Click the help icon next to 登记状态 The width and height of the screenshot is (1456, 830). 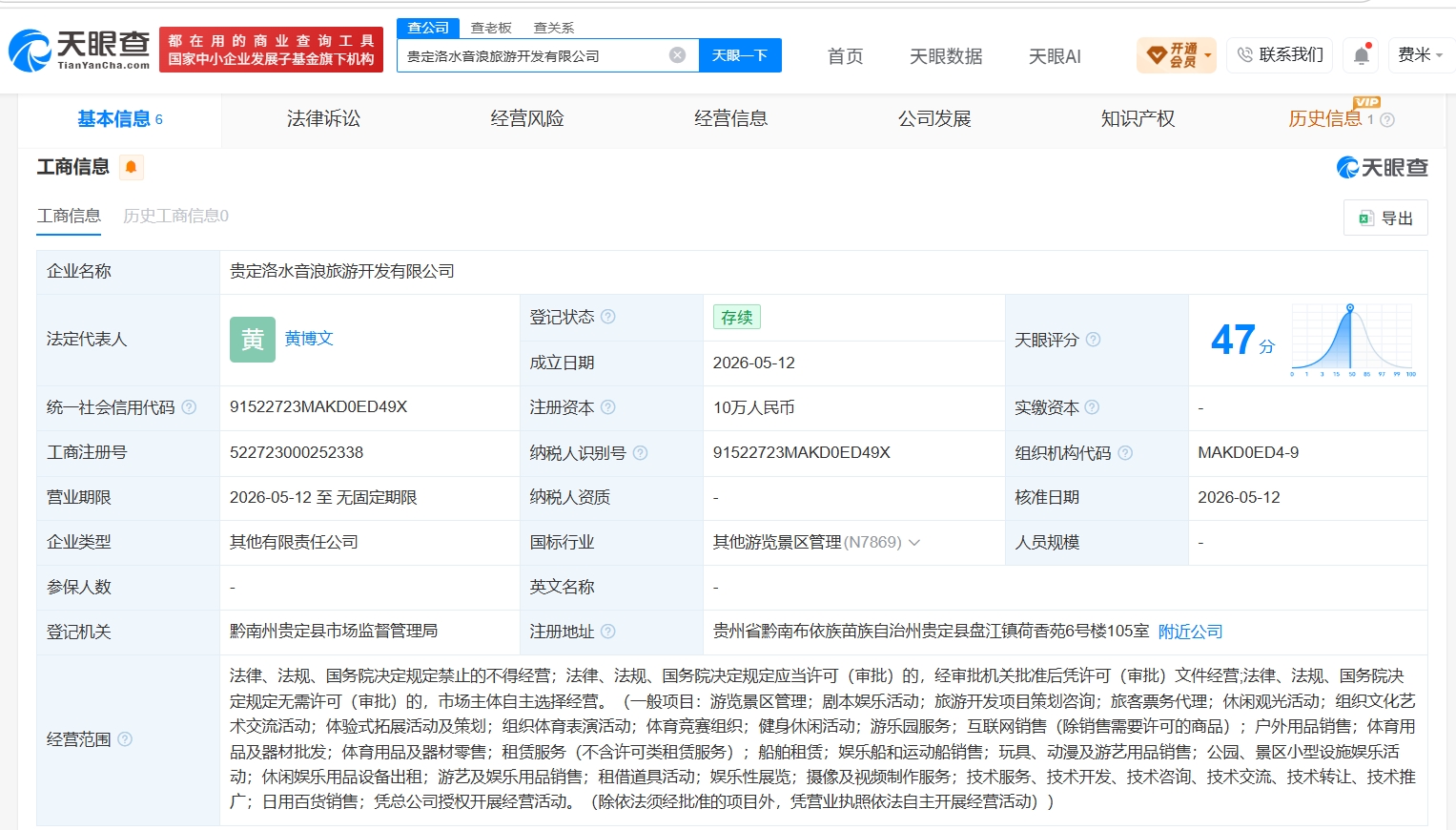(x=608, y=317)
